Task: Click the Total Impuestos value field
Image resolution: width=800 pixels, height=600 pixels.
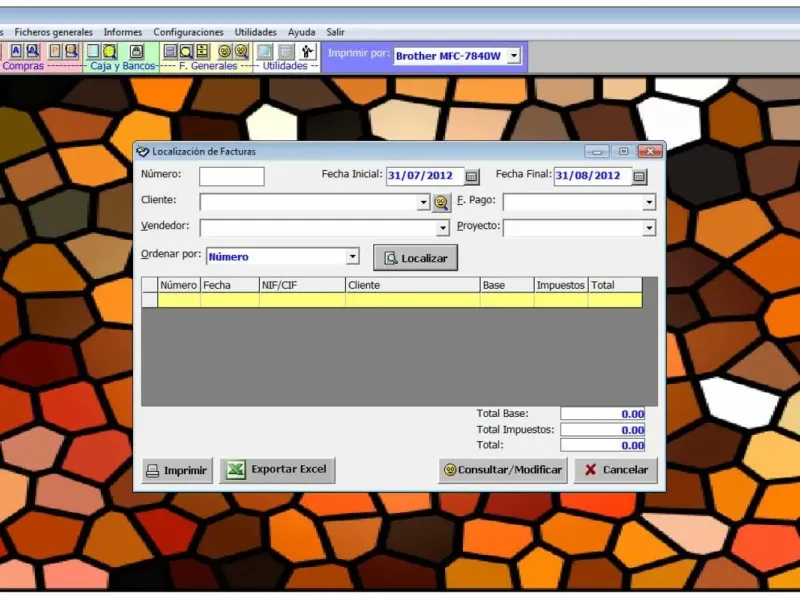Action: (x=603, y=430)
